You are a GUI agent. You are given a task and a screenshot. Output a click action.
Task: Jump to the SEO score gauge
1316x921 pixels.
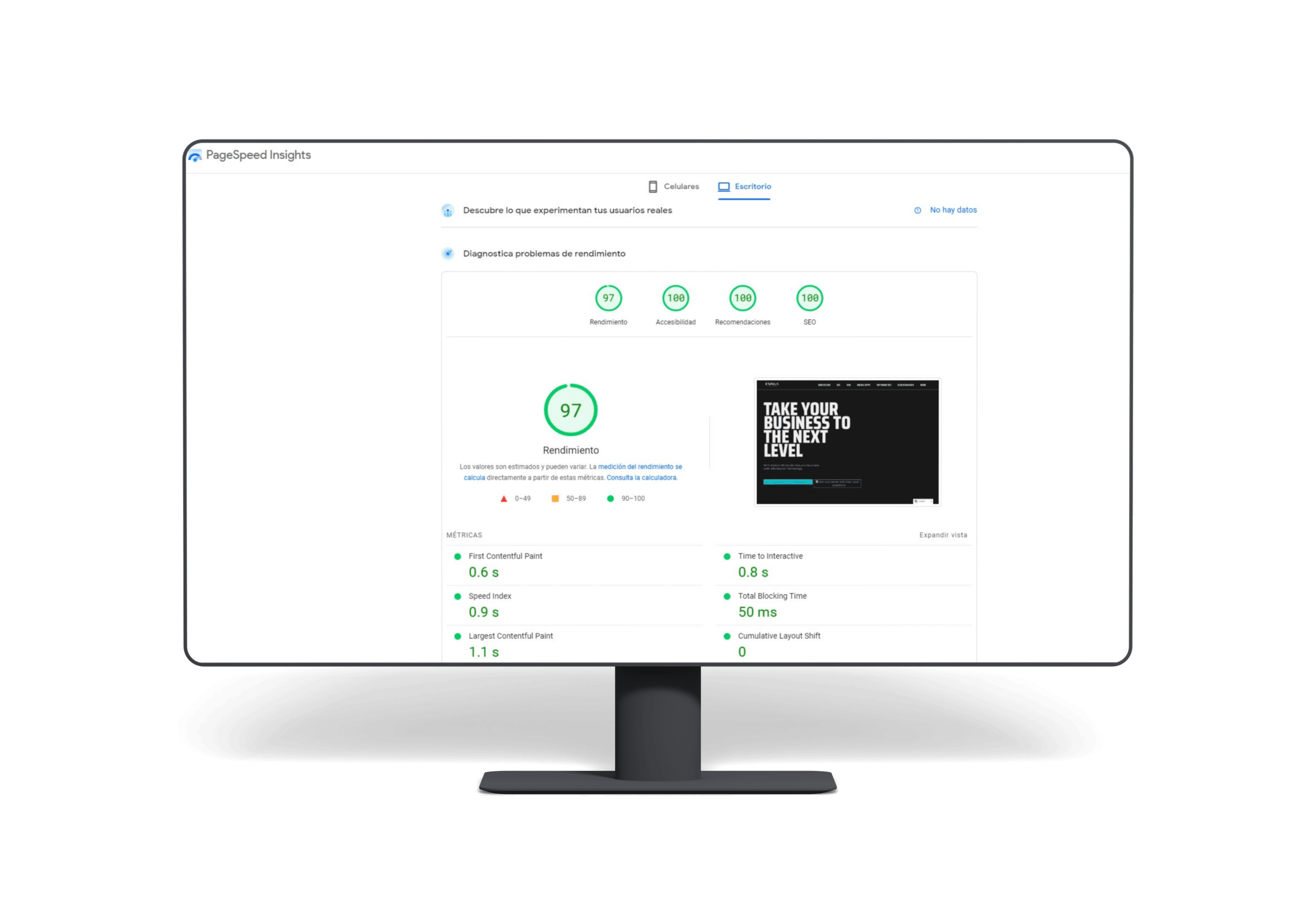click(809, 298)
